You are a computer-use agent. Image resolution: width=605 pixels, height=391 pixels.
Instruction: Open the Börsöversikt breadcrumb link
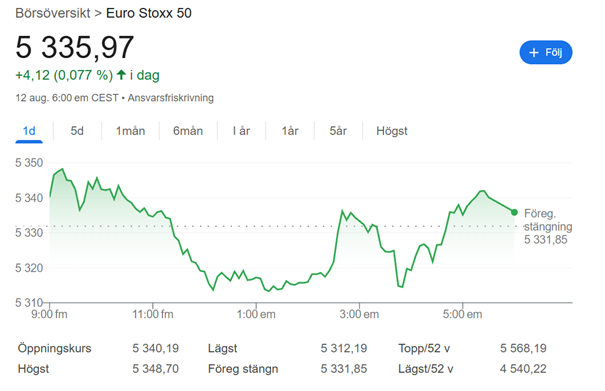52,13
